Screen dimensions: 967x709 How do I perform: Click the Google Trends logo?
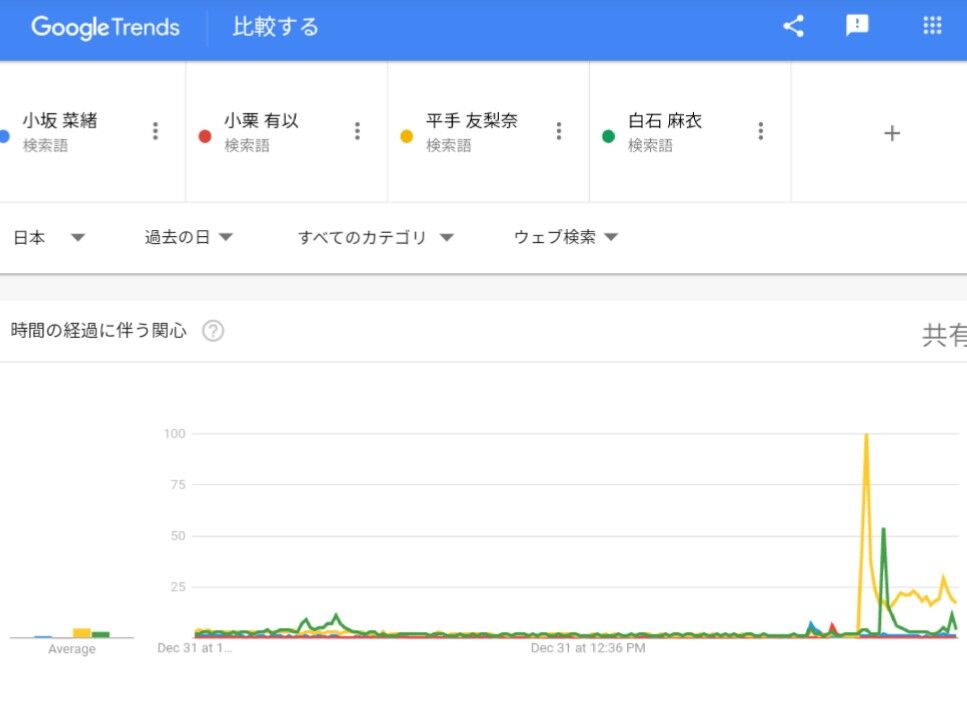pos(105,27)
